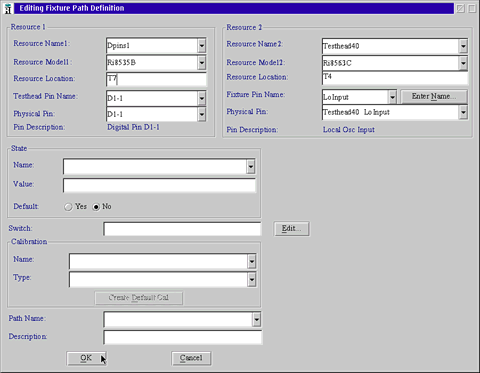Open the Resource Name2 dropdown arrow
The image size is (480, 373).
[463, 46]
